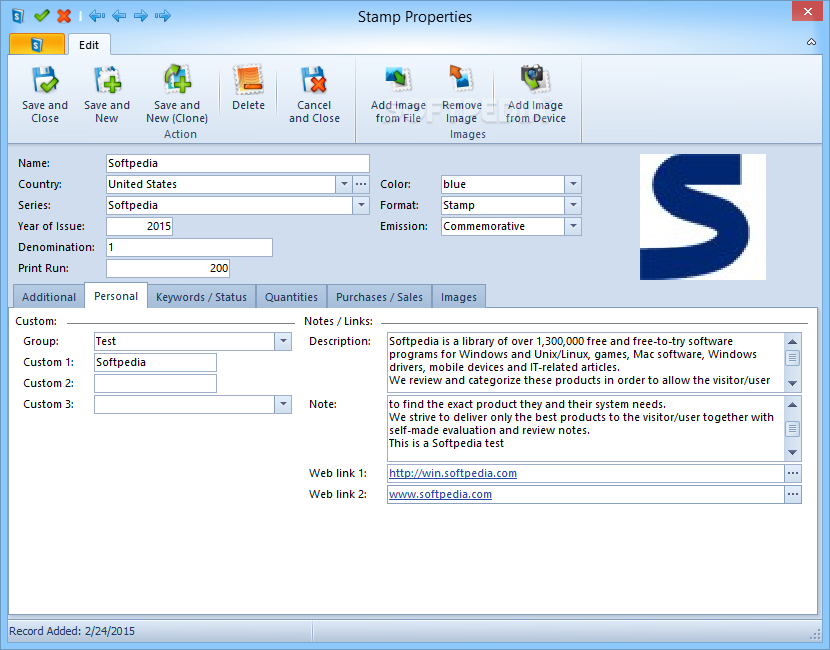Click the Name input field
Viewport: 830px width, 650px height.
click(238, 164)
